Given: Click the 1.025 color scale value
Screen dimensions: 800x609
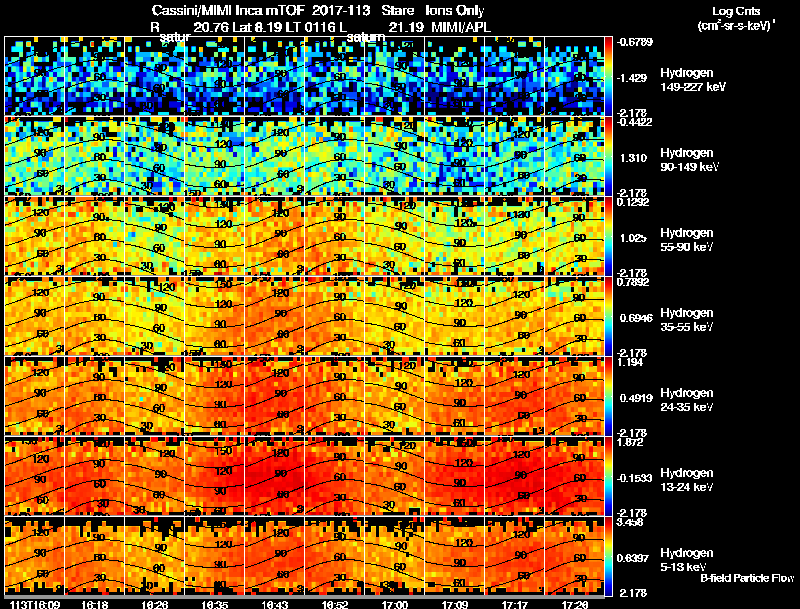Looking at the screenshot, I should pyautogui.click(x=633, y=238).
